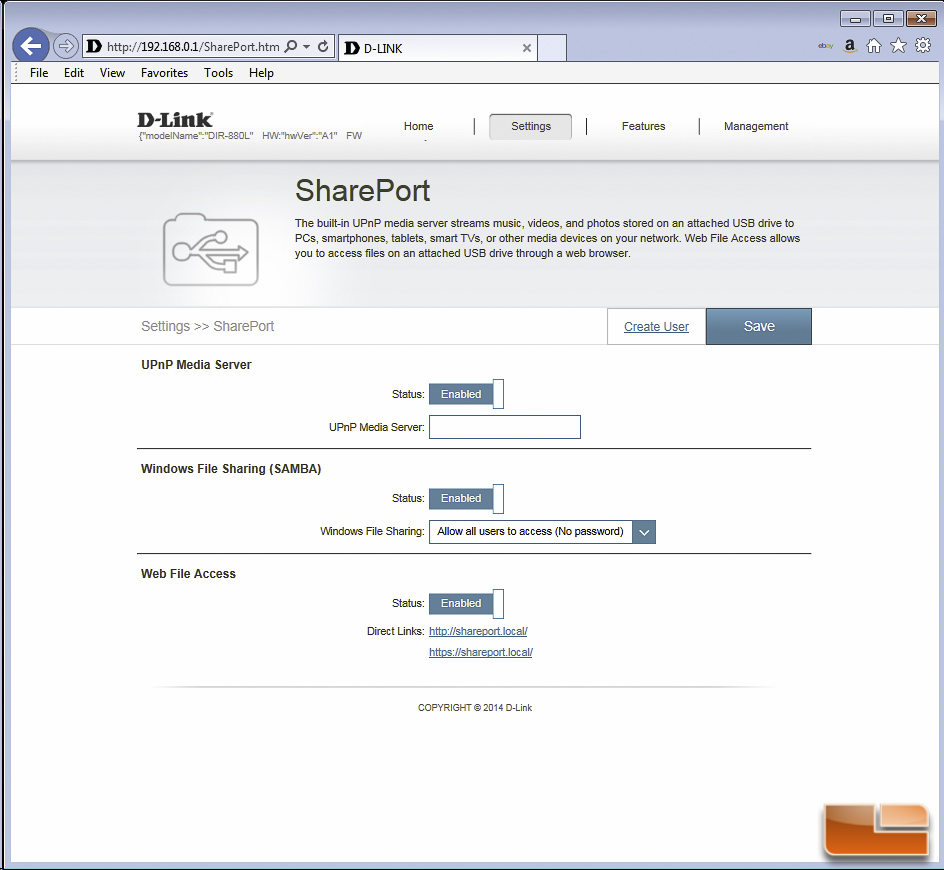This screenshot has height=870, width=944.
Task: Toggle Windows File Sharing (SAMBA) status switch
Action: (x=466, y=499)
